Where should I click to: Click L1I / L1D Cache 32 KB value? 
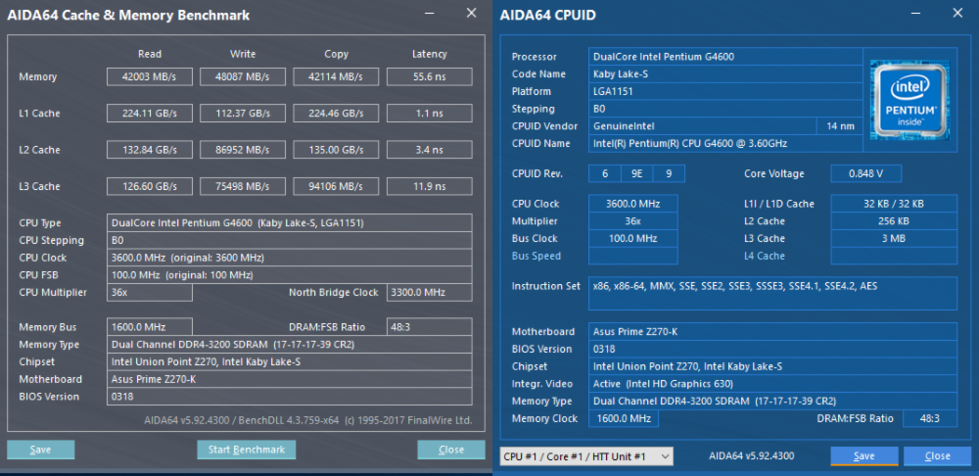(x=893, y=204)
